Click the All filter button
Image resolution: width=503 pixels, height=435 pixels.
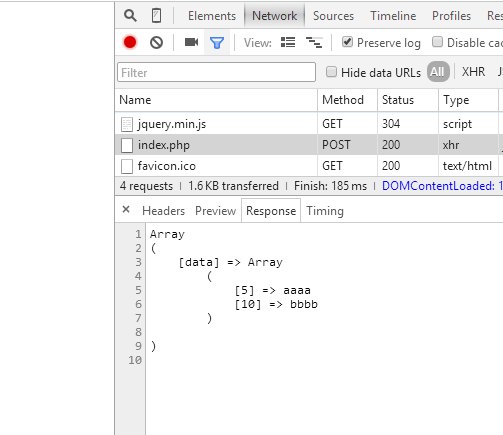(438, 72)
